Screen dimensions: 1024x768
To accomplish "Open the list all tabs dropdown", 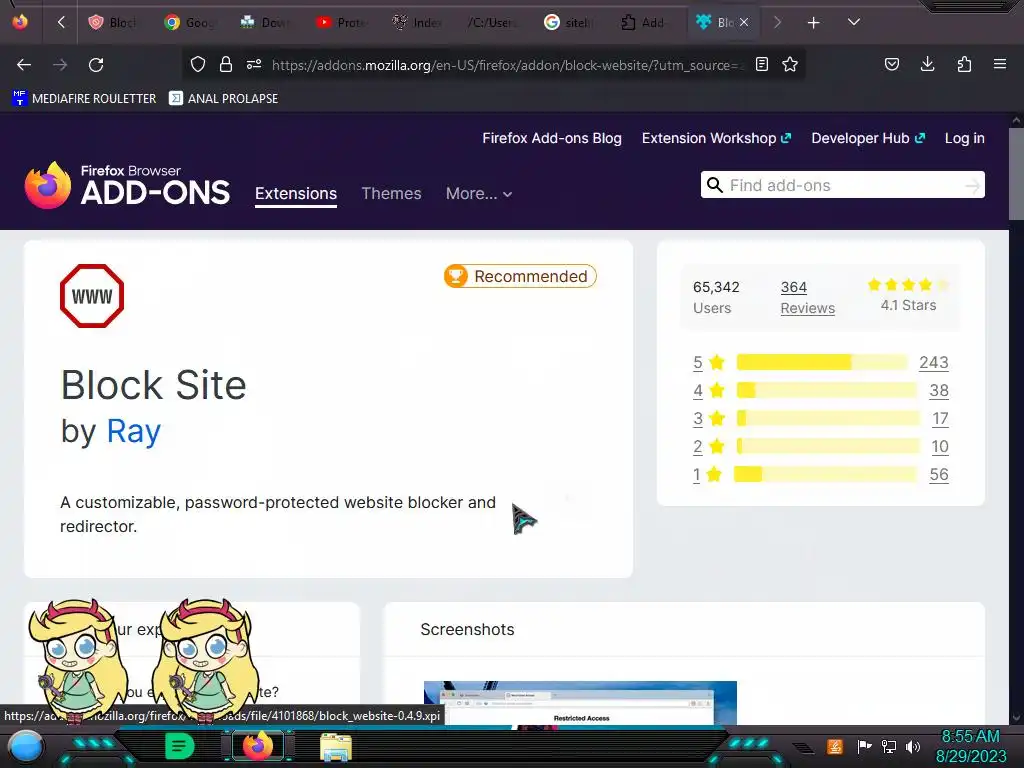I will coord(854,22).
